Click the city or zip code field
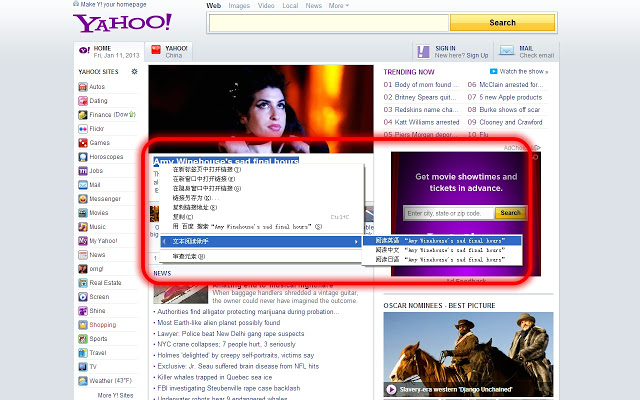This screenshot has width=640, height=400. 449,213
